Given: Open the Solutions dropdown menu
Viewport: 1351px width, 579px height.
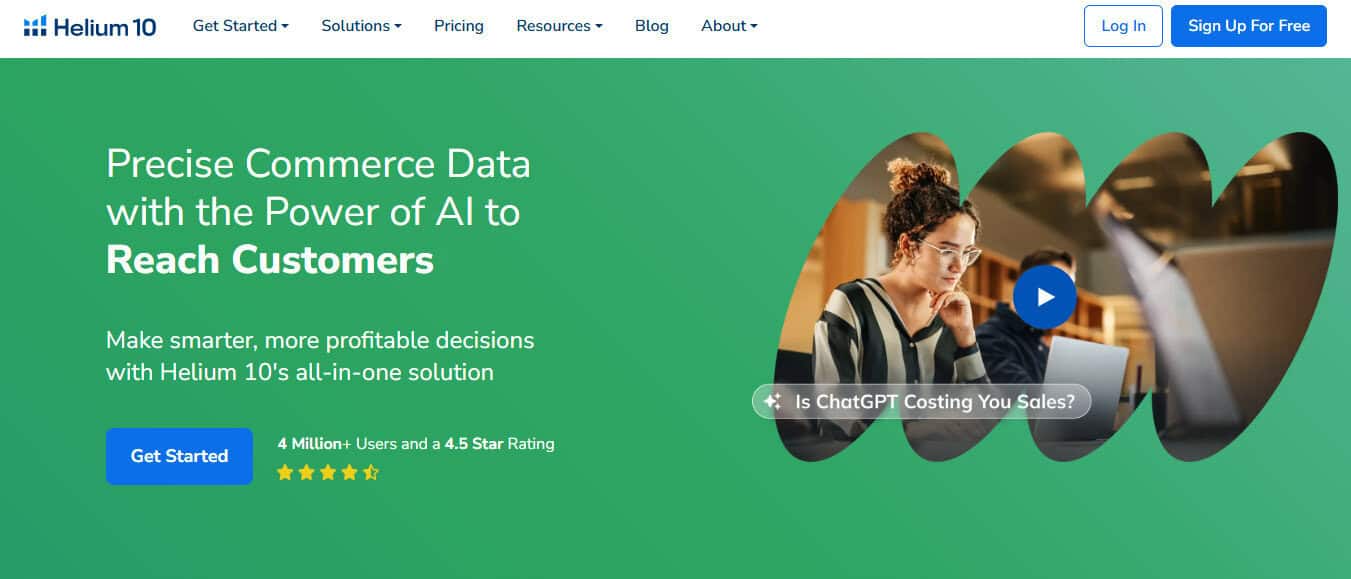Looking at the screenshot, I should [361, 26].
